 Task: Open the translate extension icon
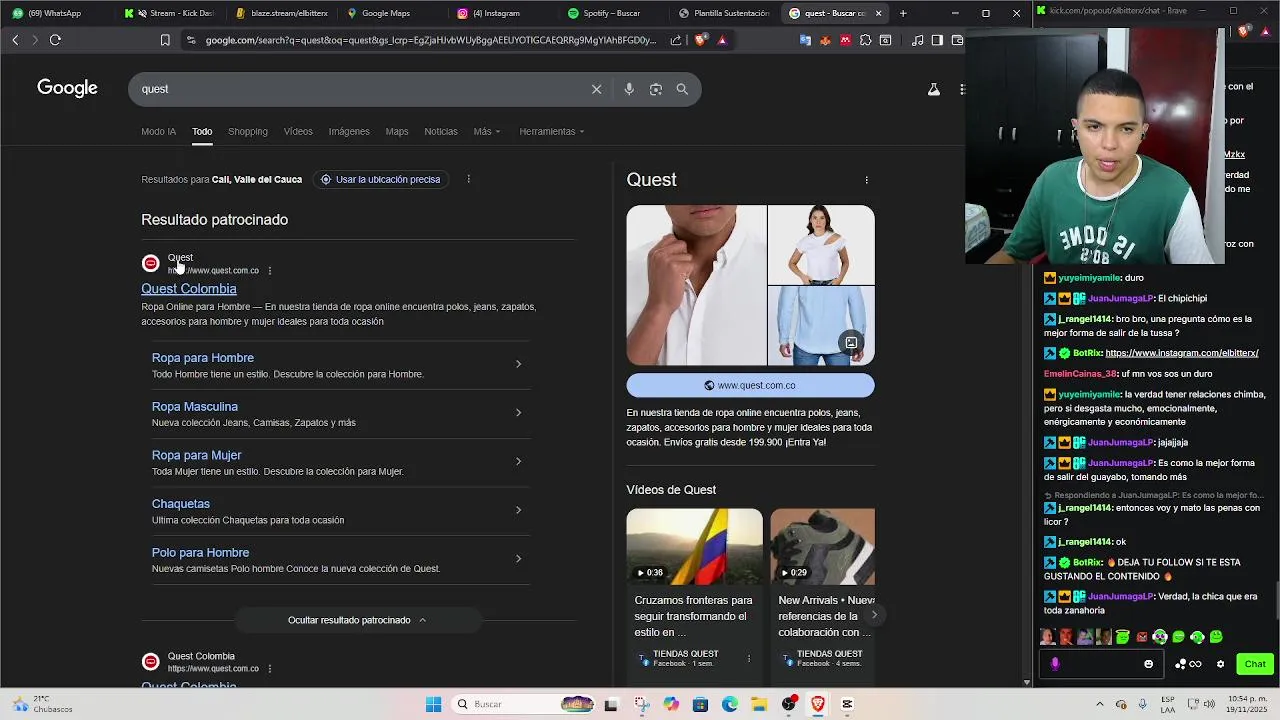[805, 40]
